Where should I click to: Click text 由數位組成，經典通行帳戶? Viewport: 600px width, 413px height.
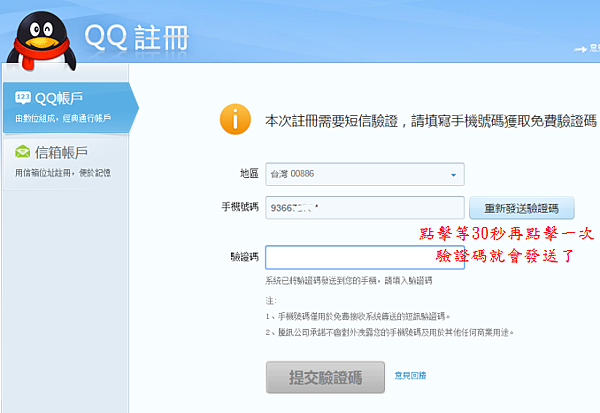pyautogui.click(x=63, y=118)
